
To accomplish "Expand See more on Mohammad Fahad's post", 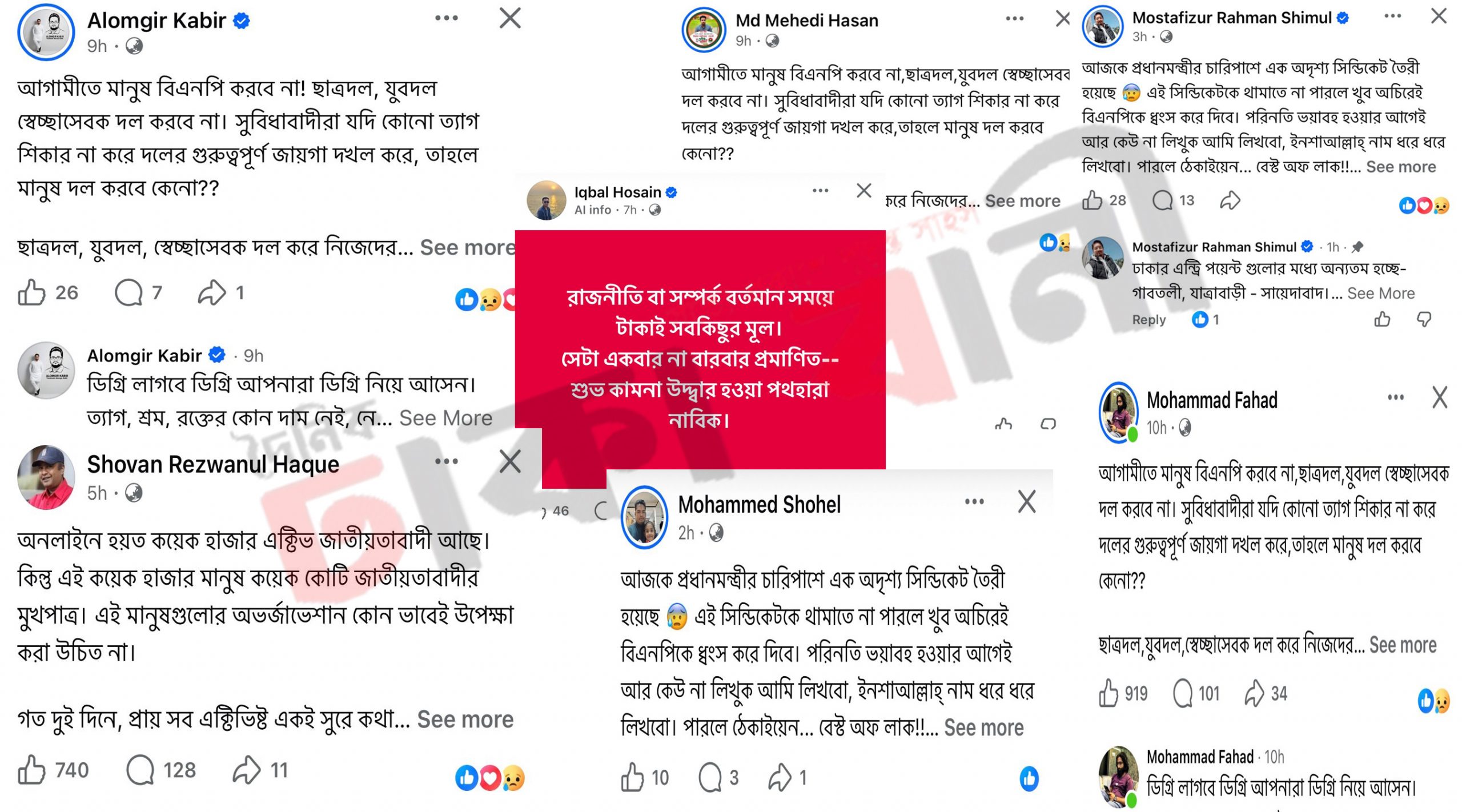I will [x=1403, y=645].
